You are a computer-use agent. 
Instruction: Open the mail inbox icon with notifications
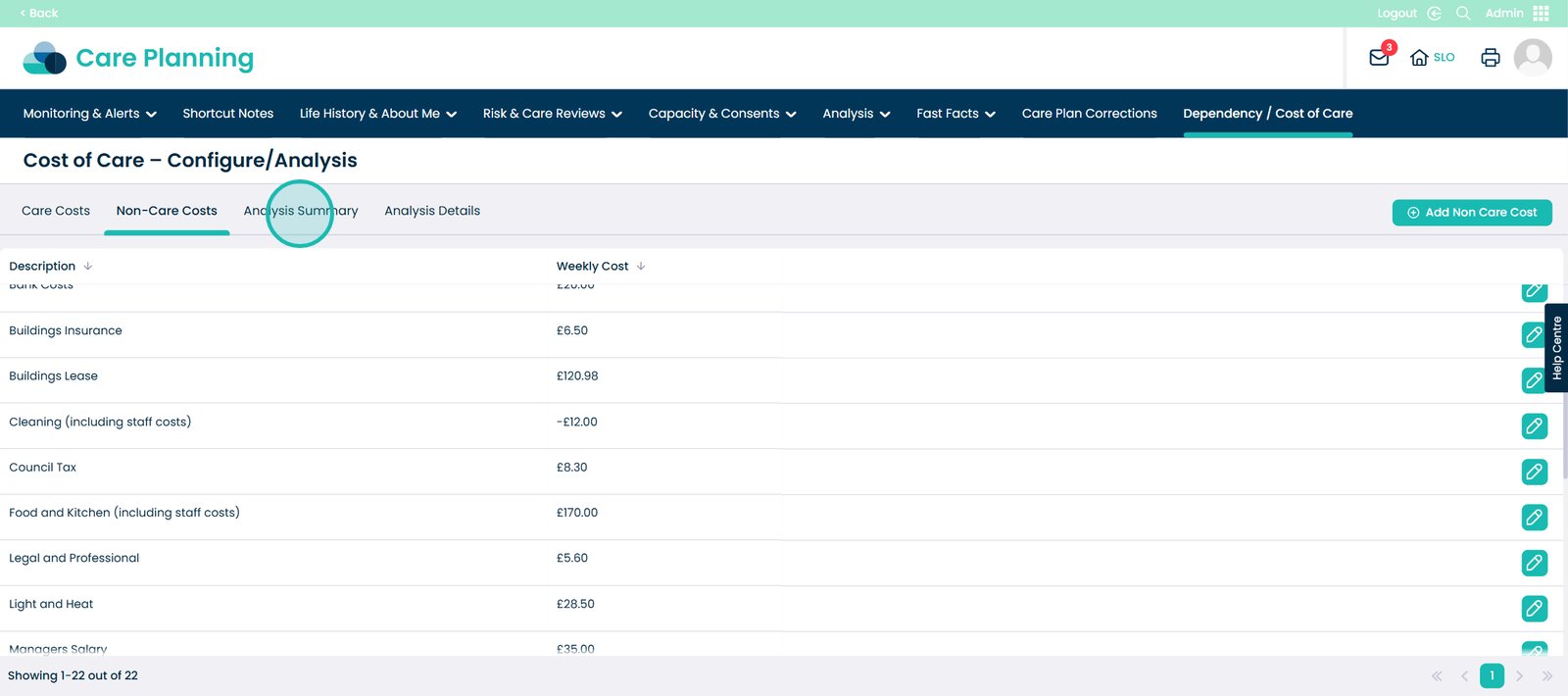click(1379, 58)
